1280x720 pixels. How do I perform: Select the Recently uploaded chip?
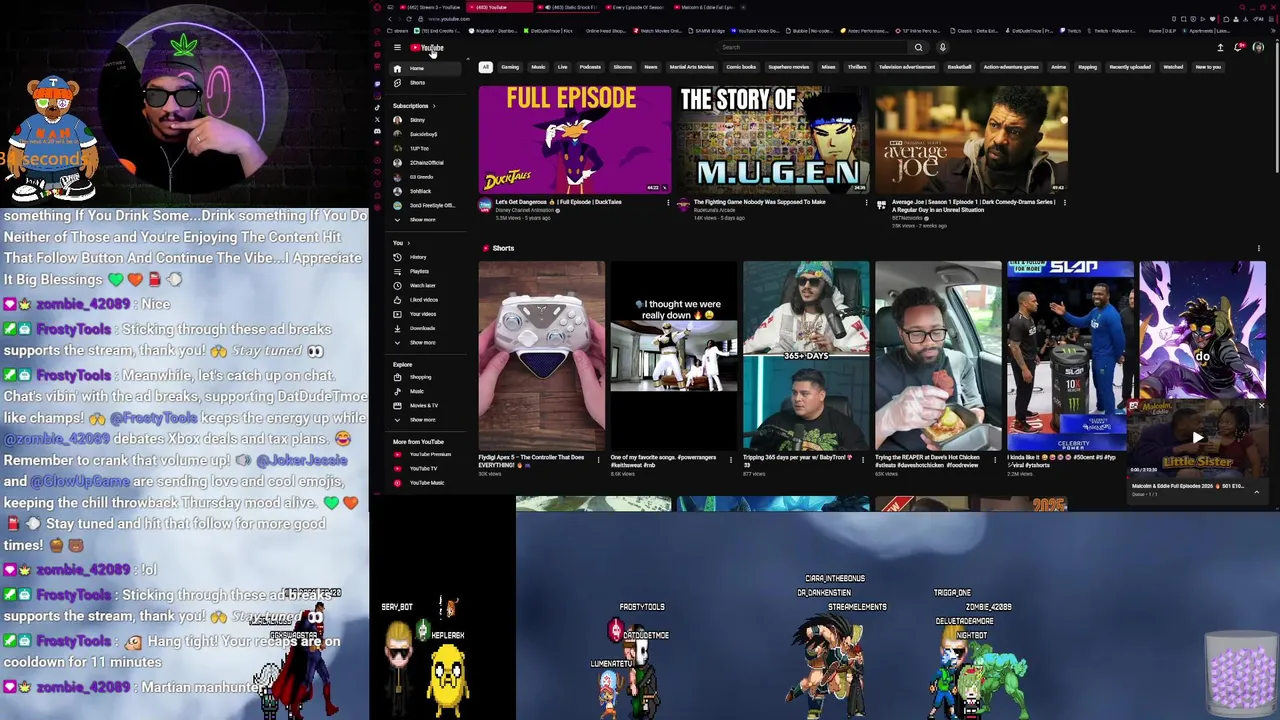point(1130,67)
